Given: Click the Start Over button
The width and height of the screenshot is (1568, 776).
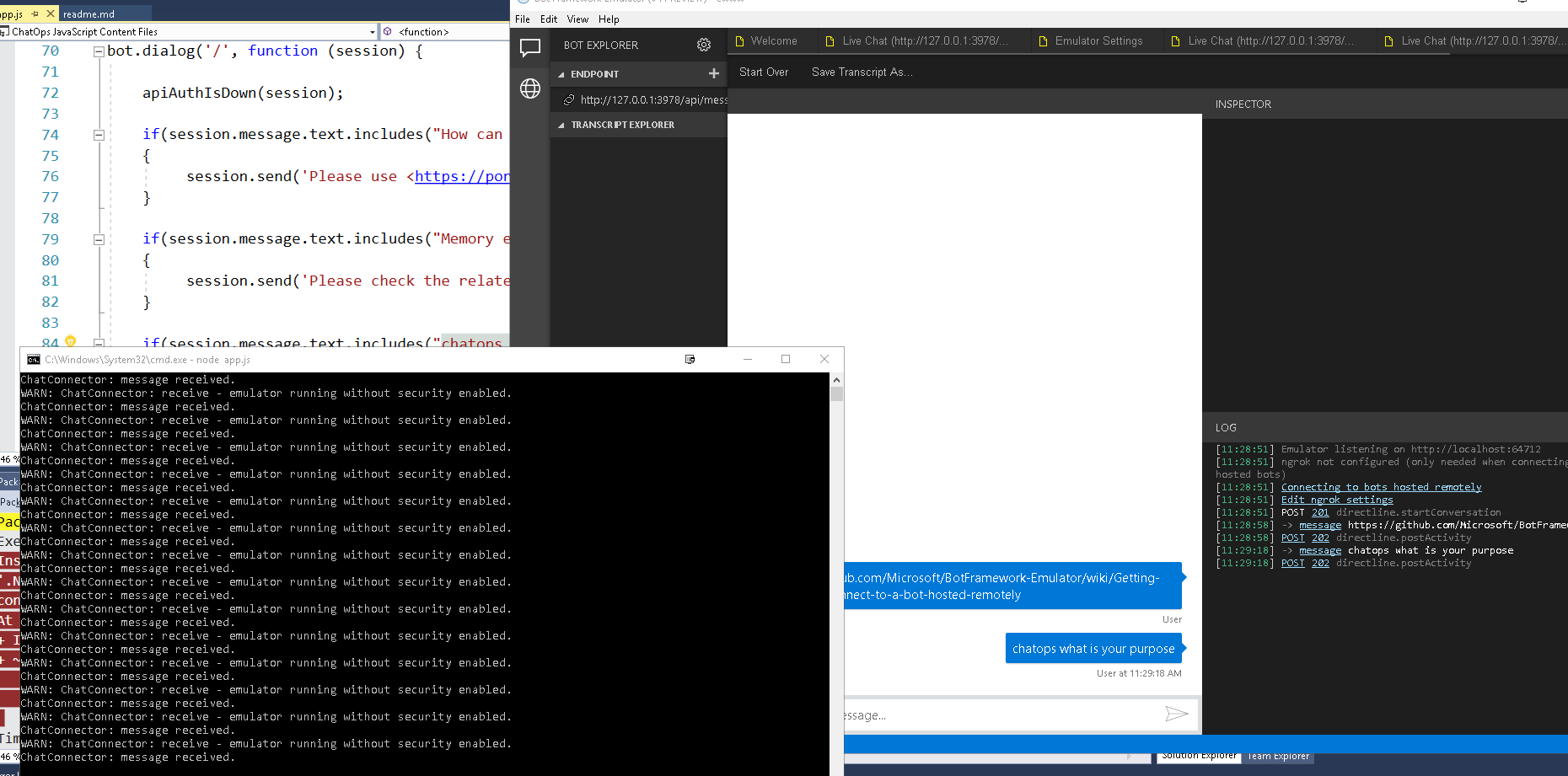Looking at the screenshot, I should 763,72.
